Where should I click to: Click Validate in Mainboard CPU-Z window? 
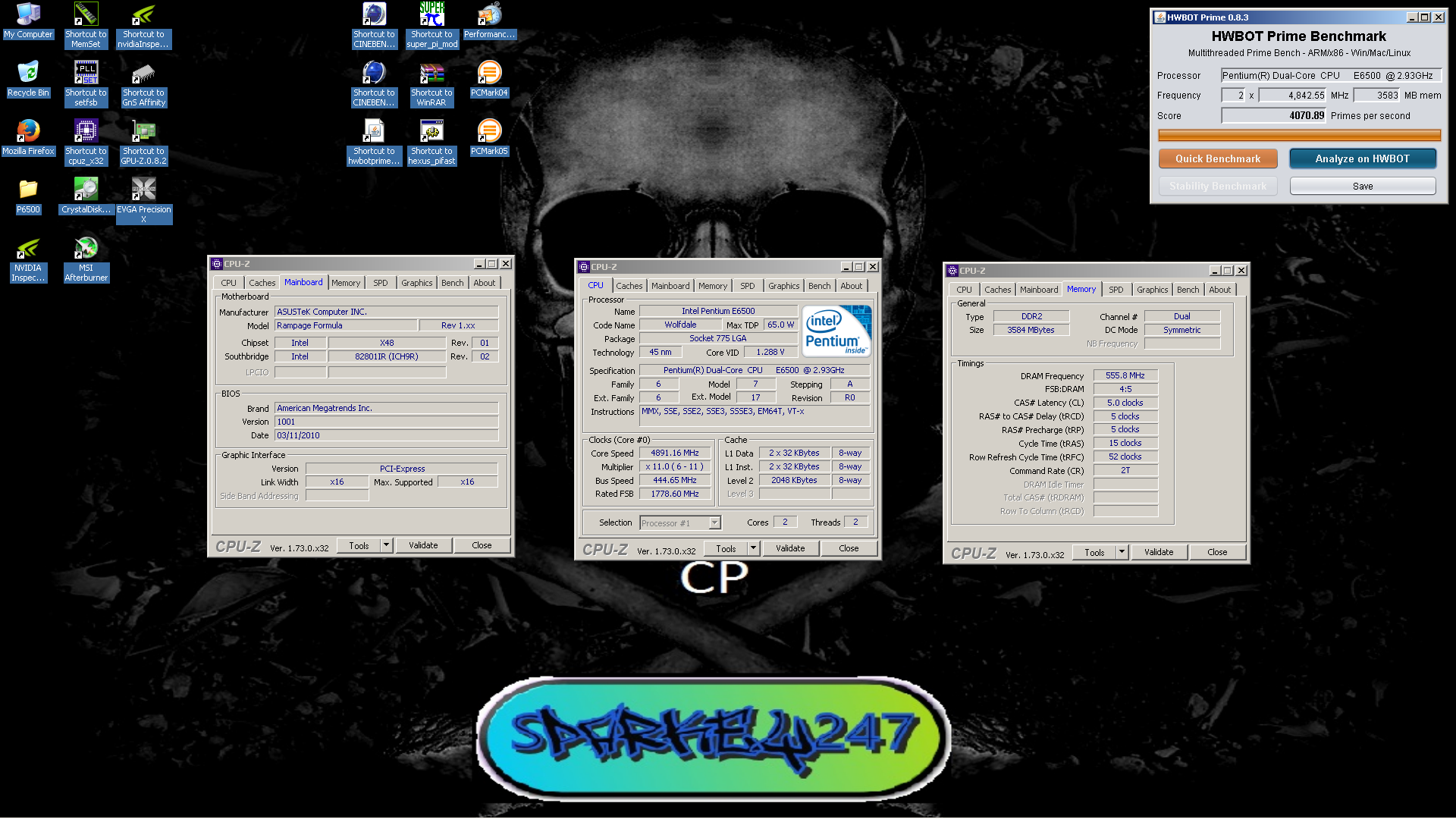click(x=423, y=545)
